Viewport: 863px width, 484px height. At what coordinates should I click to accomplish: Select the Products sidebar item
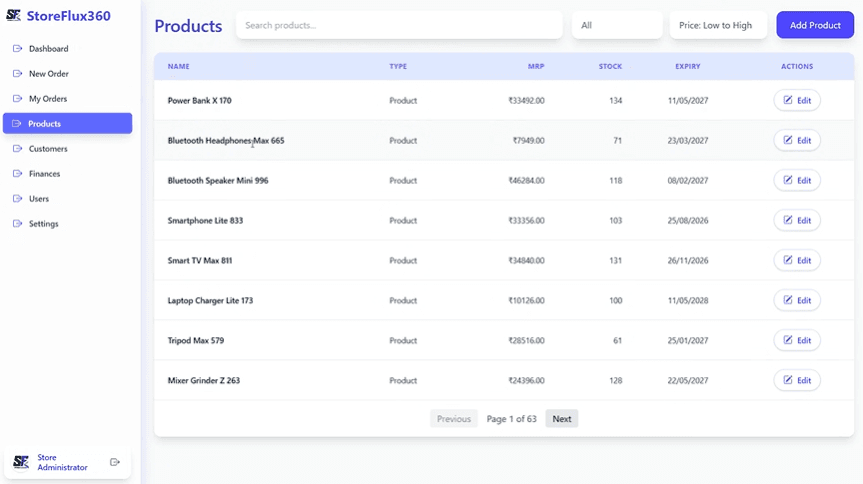(x=67, y=123)
